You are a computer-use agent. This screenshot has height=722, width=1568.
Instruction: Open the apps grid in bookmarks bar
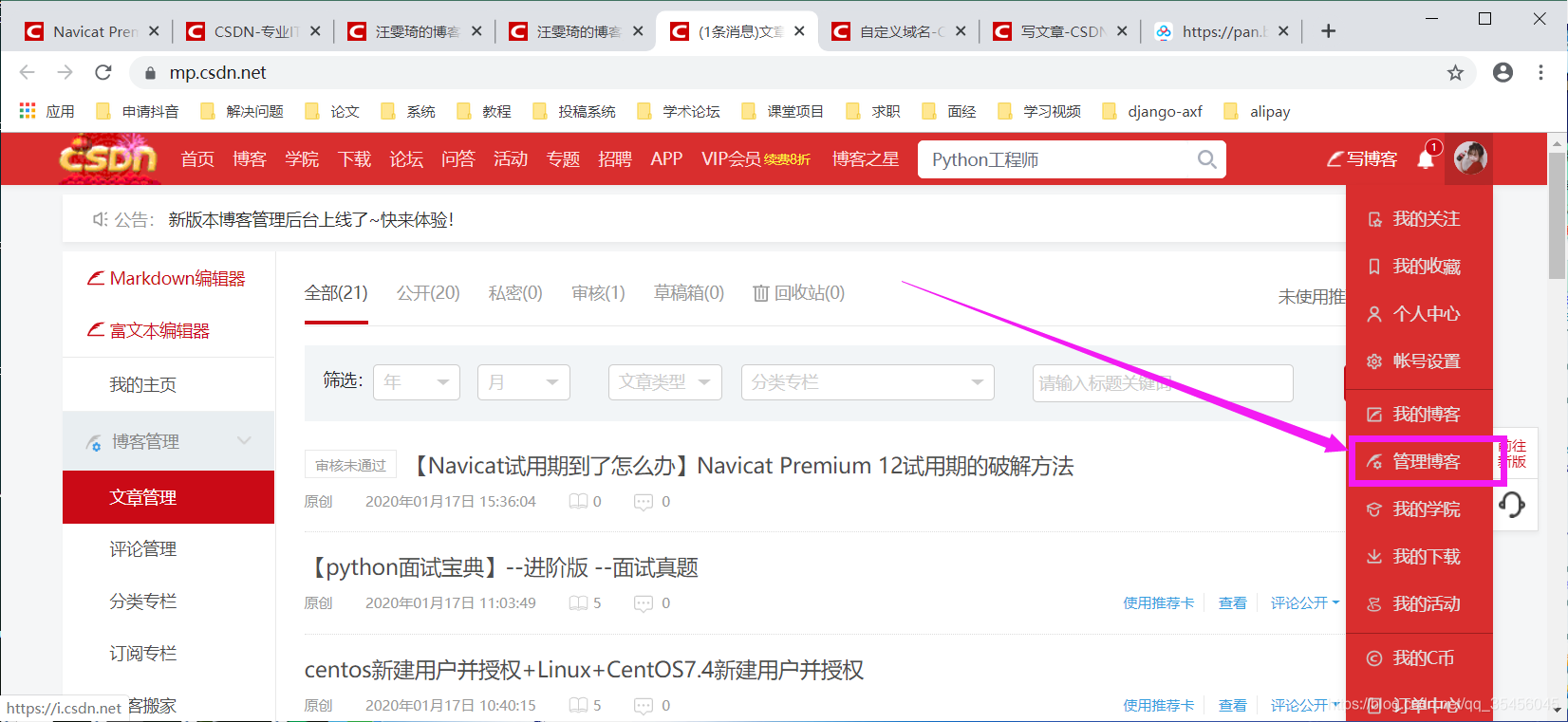tap(28, 111)
